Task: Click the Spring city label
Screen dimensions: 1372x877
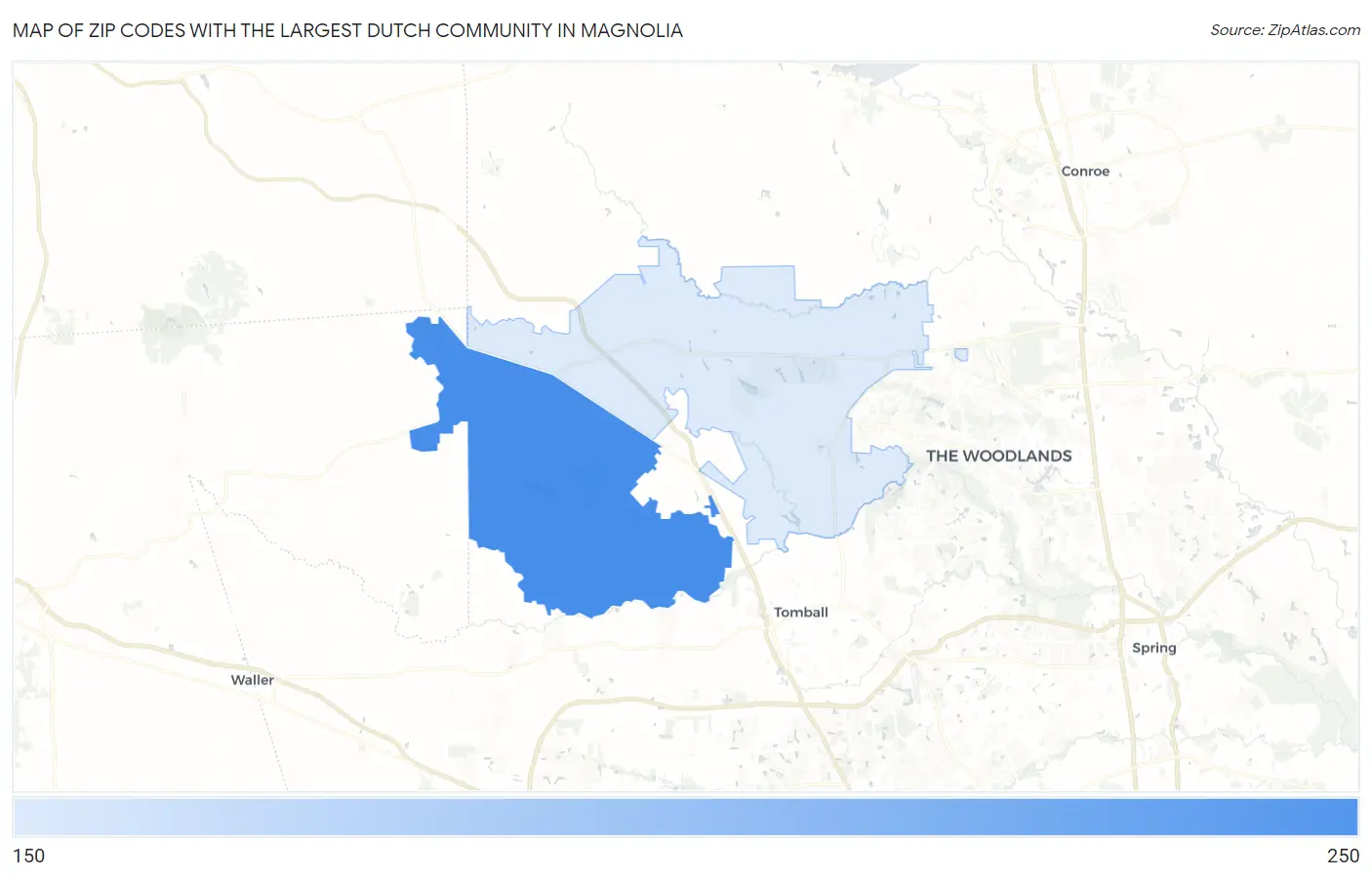Action: point(1153,648)
